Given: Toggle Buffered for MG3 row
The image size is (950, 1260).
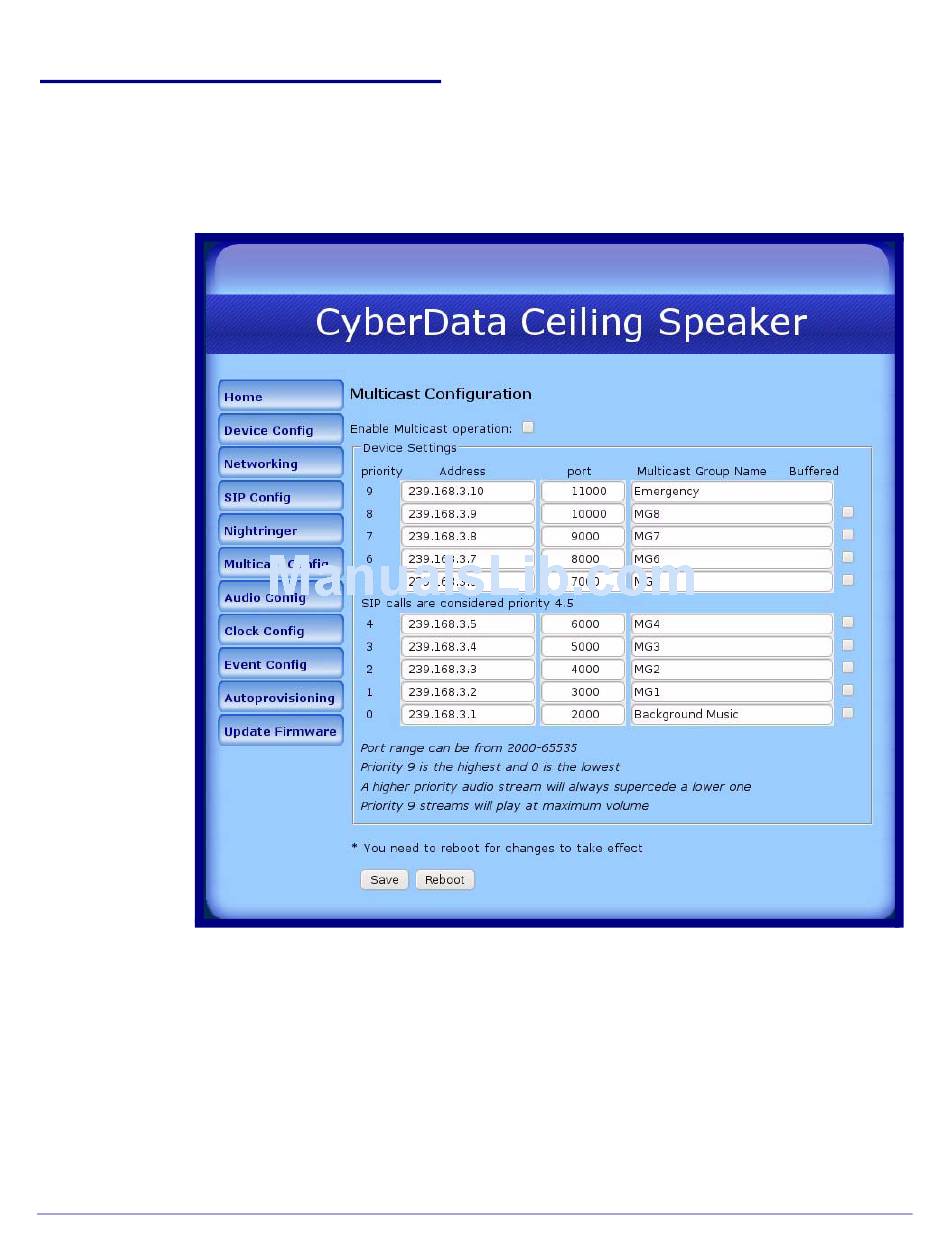Looking at the screenshot, I should tap(848, 645).
